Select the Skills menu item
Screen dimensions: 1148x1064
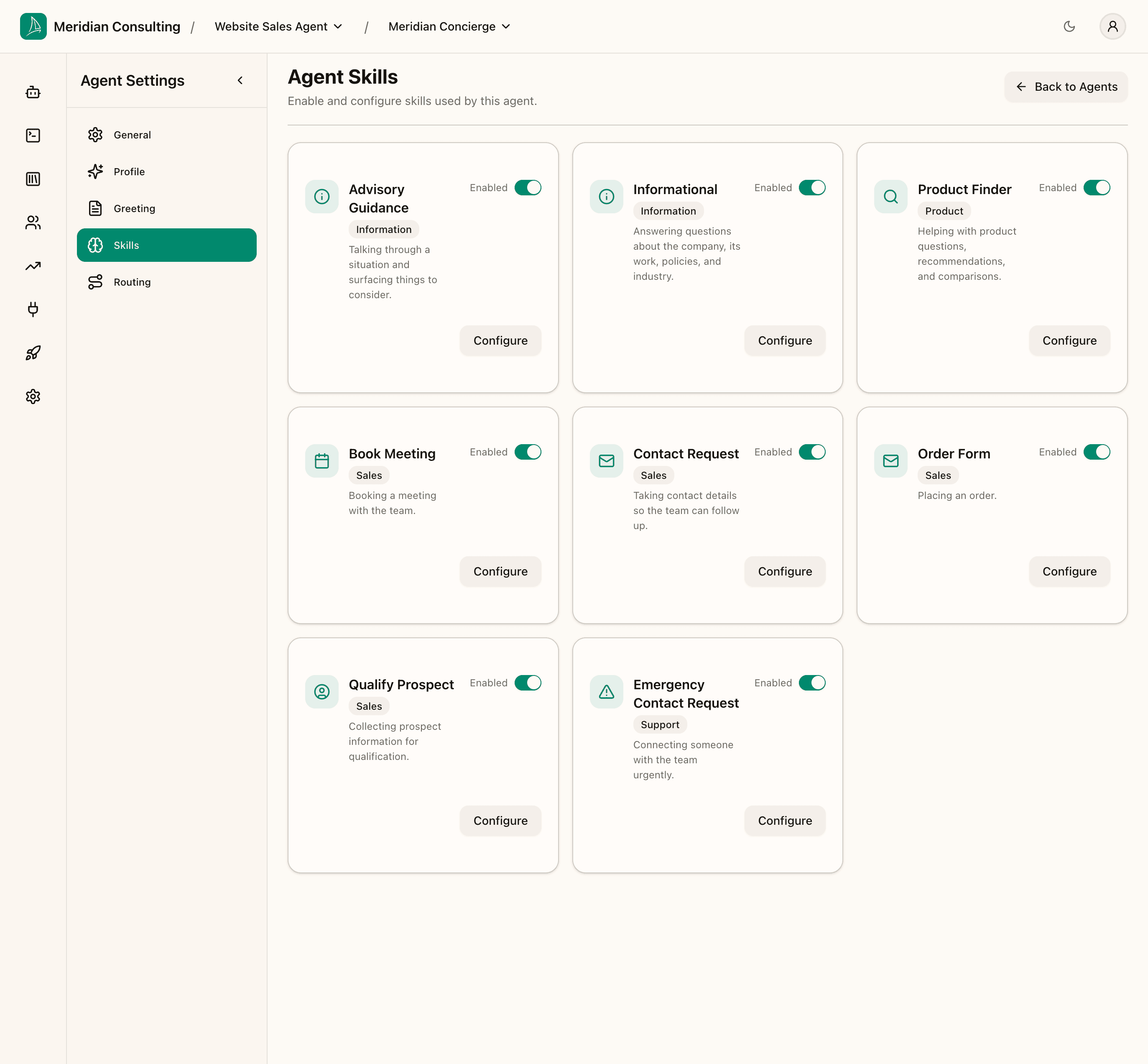(x=167, y=245)
